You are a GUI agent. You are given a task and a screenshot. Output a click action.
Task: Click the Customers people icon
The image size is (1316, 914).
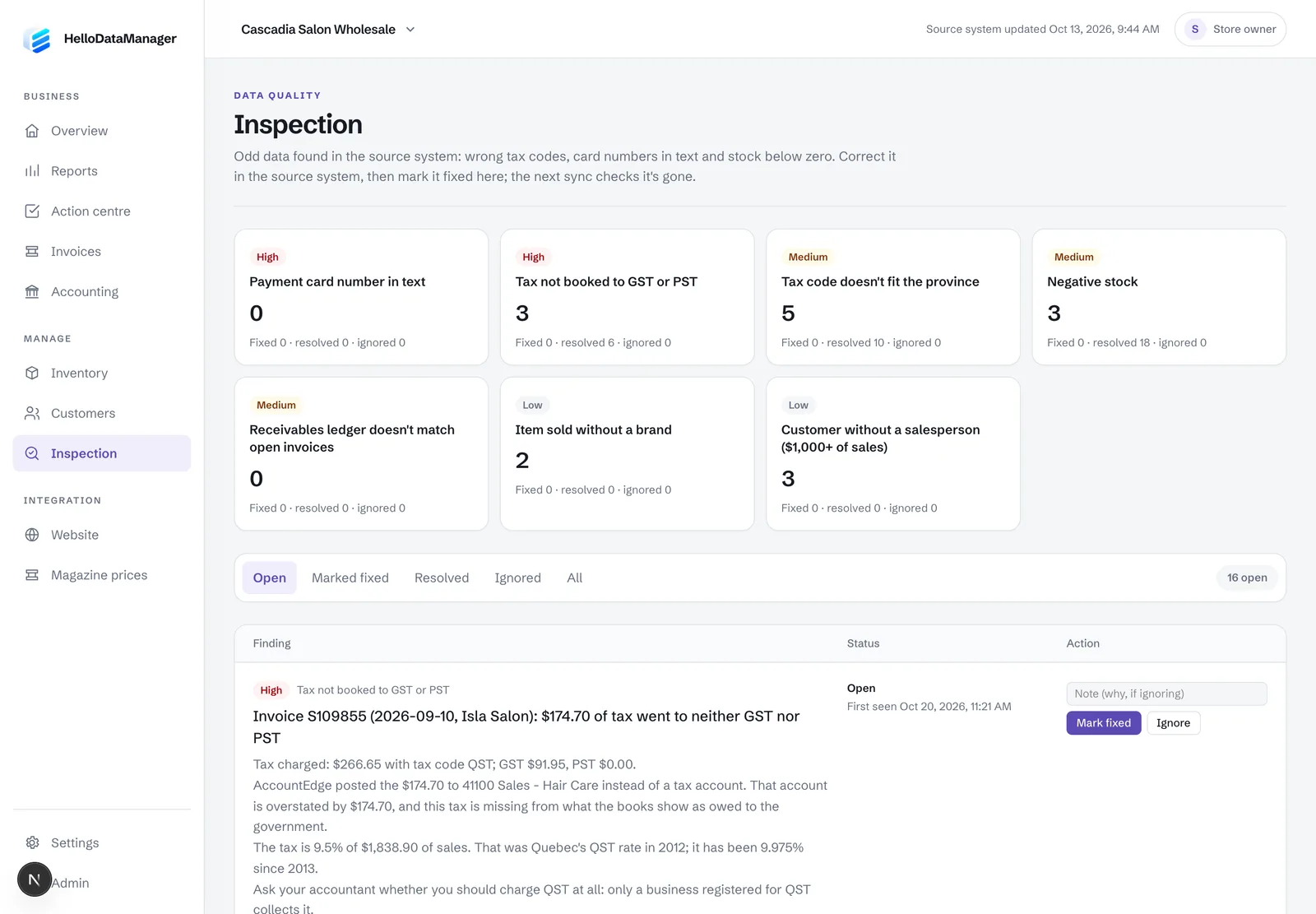[32, 413]
